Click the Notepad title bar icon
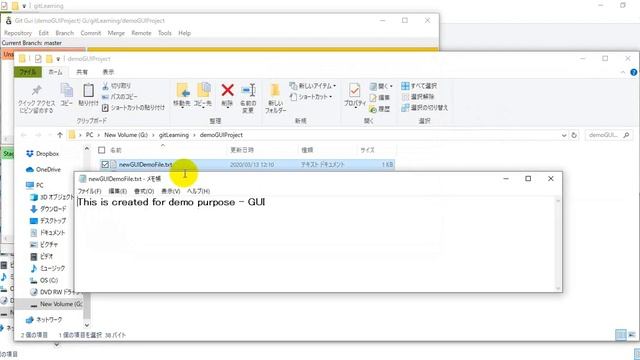This screenshot has width=640, height=360. pos(82,179)
